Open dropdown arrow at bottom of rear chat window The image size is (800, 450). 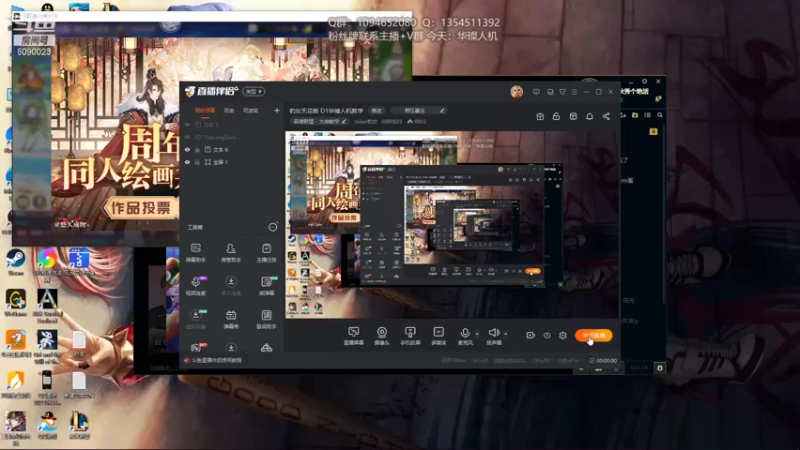point(581,369)
